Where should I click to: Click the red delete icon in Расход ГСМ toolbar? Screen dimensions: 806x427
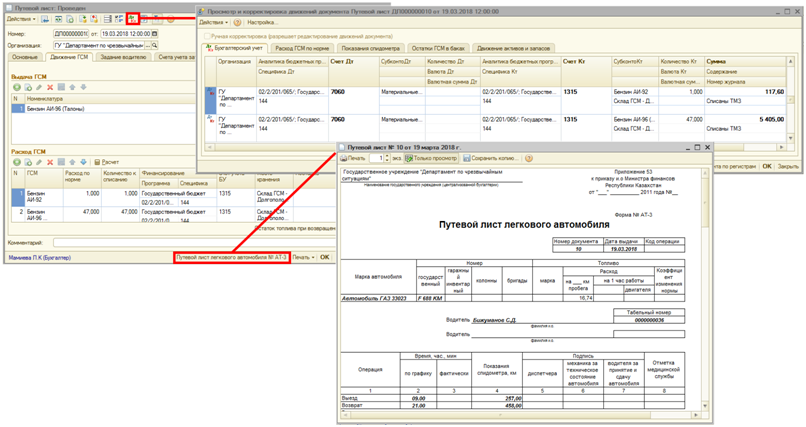coord(50,162)
